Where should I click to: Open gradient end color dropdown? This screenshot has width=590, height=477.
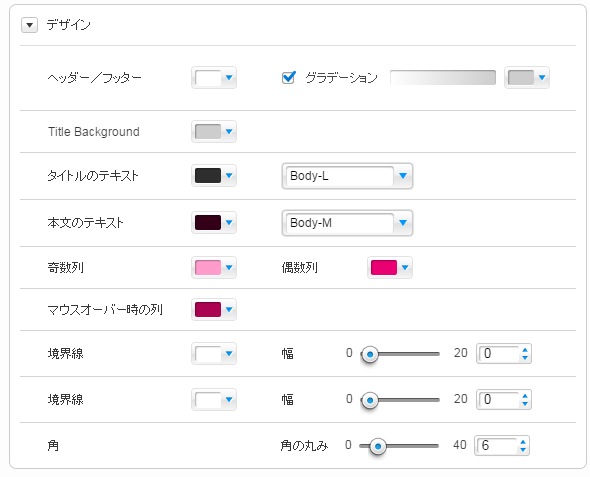[527, 77]
